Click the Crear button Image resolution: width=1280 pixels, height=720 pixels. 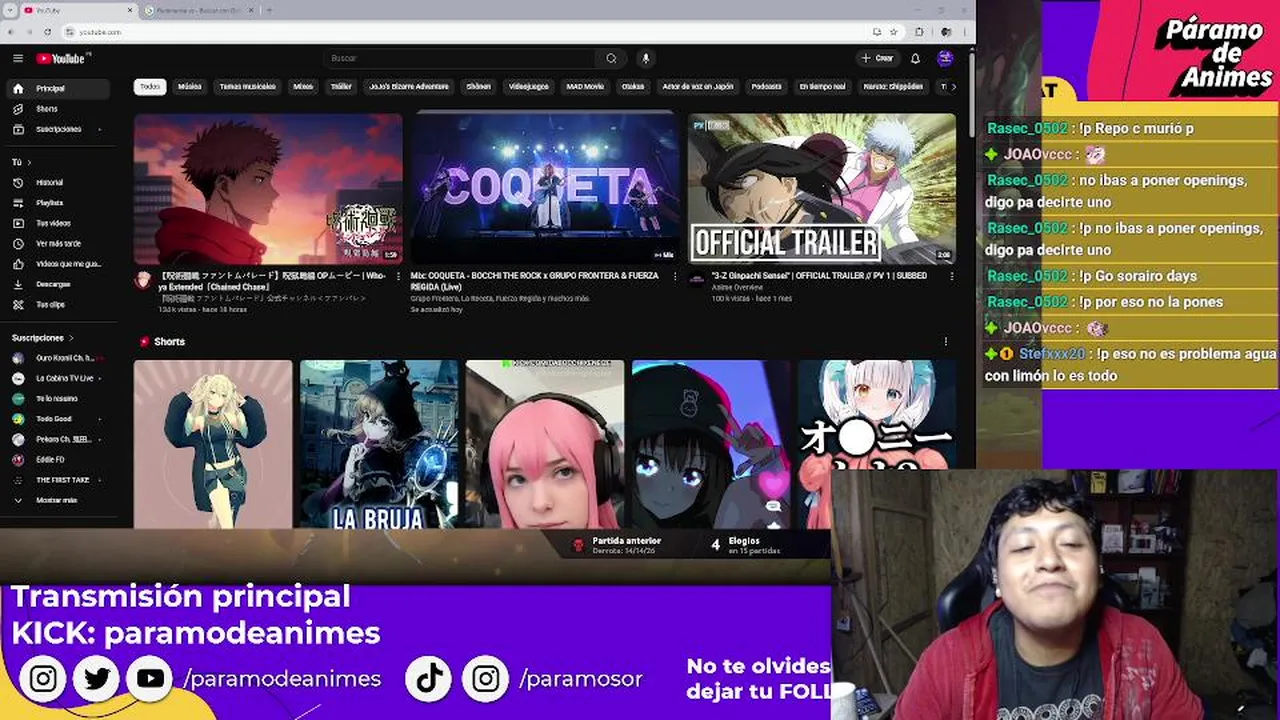877,58
